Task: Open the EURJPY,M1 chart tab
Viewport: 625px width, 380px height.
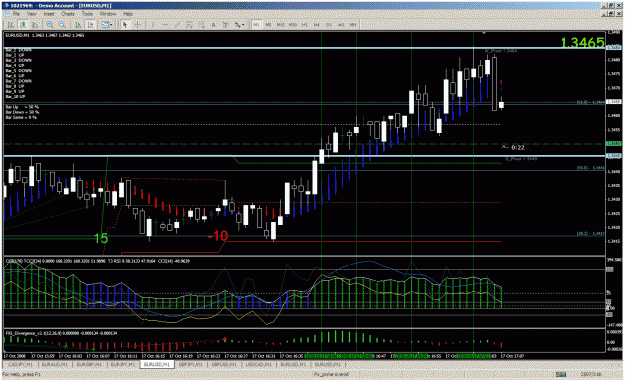Action: coord(124,364)
